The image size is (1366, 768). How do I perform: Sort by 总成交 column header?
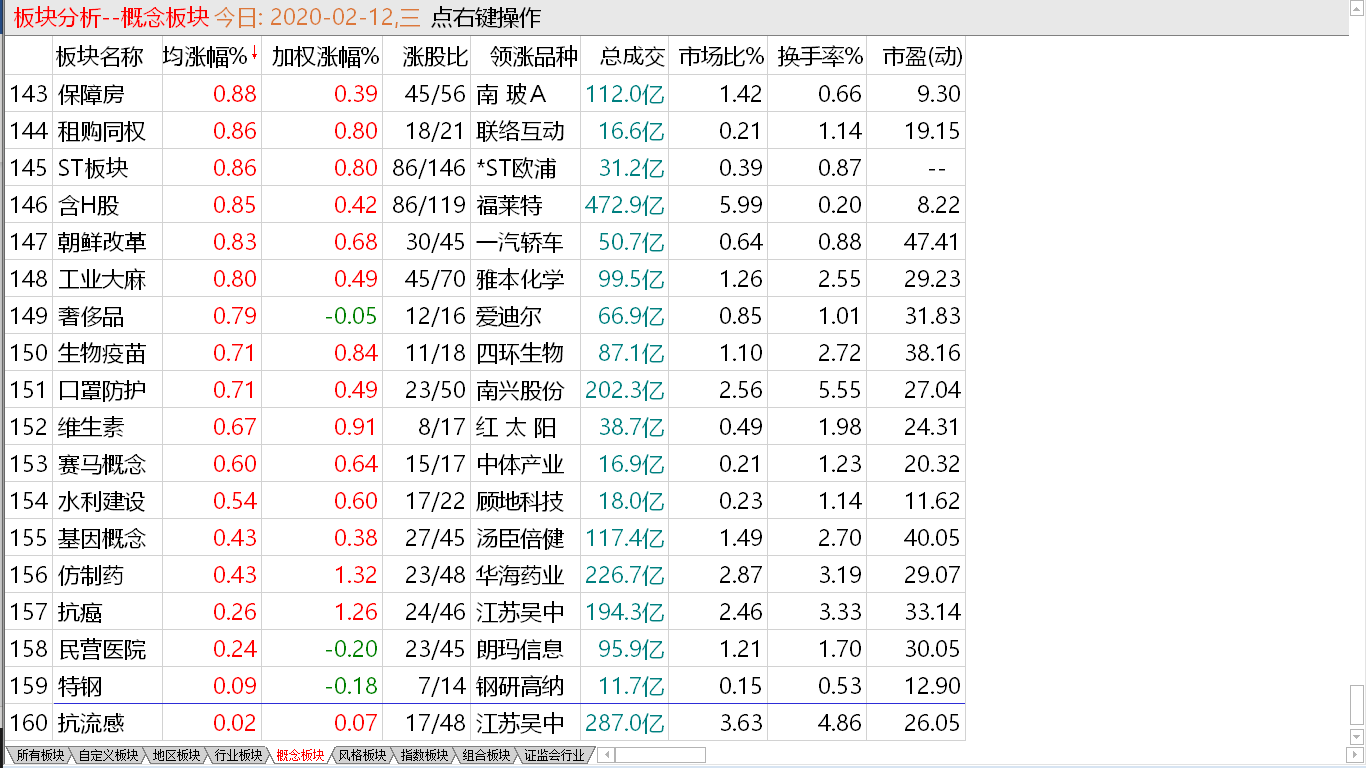633,57
